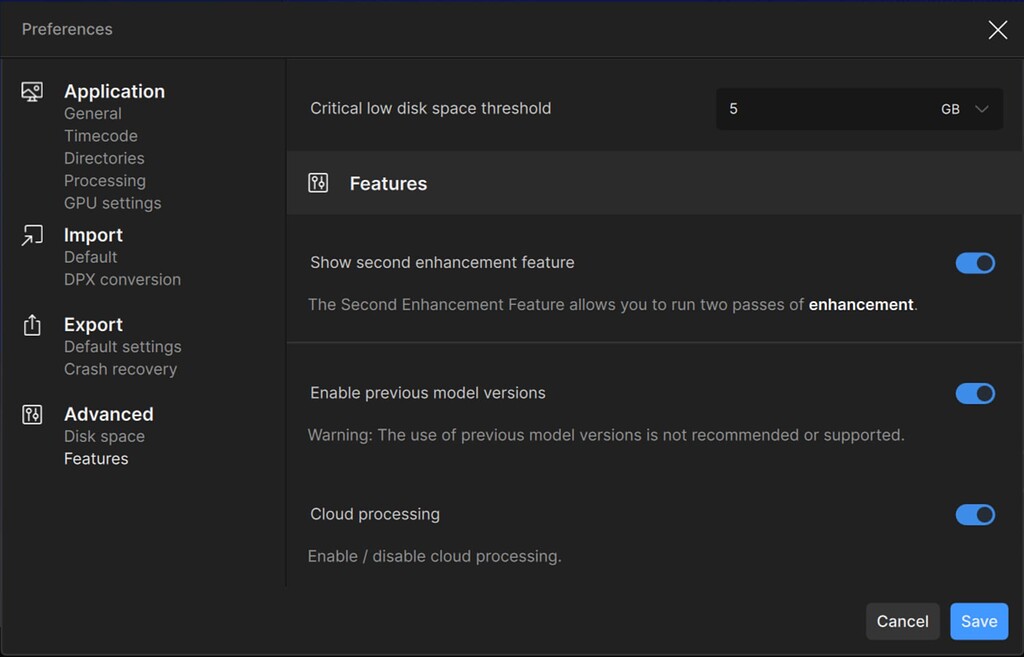Close the Preferences dialog with X
This screenshot has height=657, width=1024.
click(x=997, y=30)
